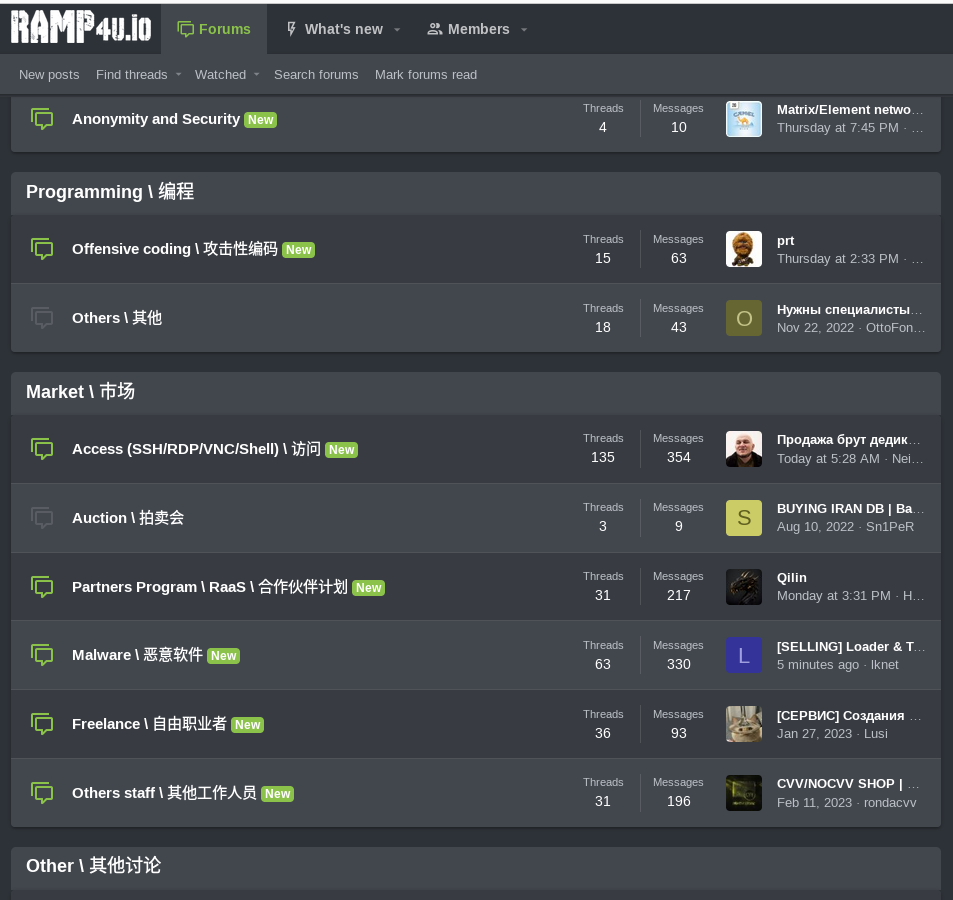The height and width of the screenshot is (900, 953).
Task: Open the Programming \ 编程 category header
Action: click(110, 192)
